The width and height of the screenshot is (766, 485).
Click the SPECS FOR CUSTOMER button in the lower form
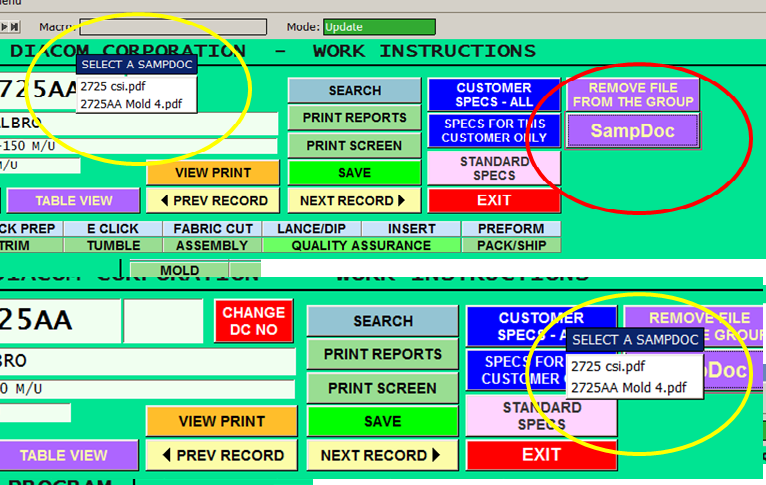tap(516, 370)
